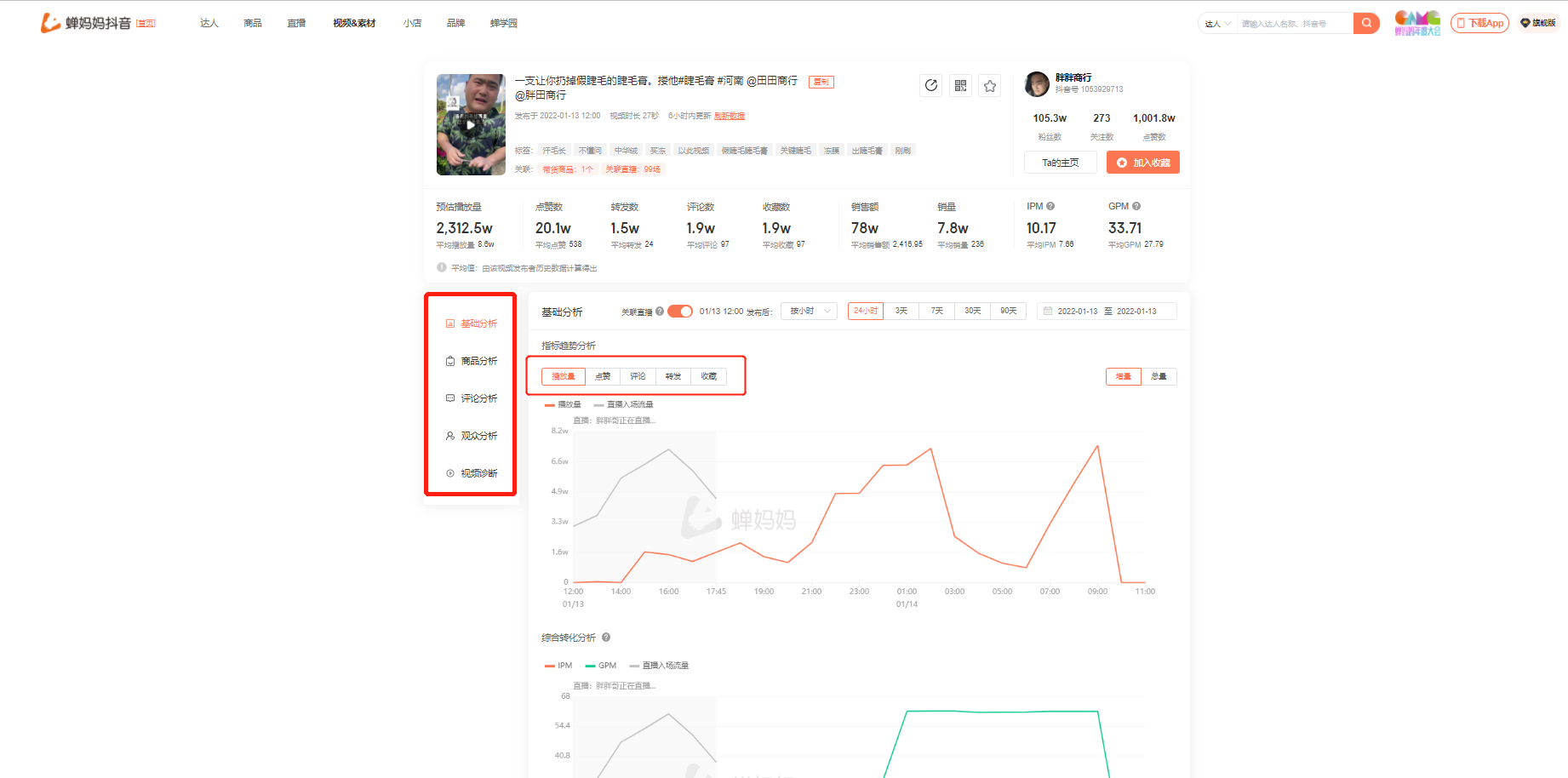Click the 综合转化分析 help question icon
The image size is (1568, 778).
point(606,638)
